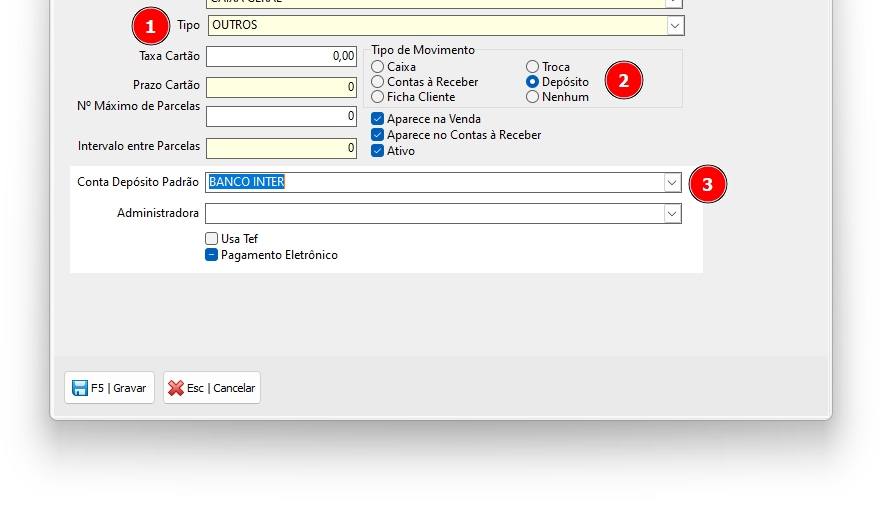Click the F5 Gravar save button
891x518 pixels.
[109, 388]
